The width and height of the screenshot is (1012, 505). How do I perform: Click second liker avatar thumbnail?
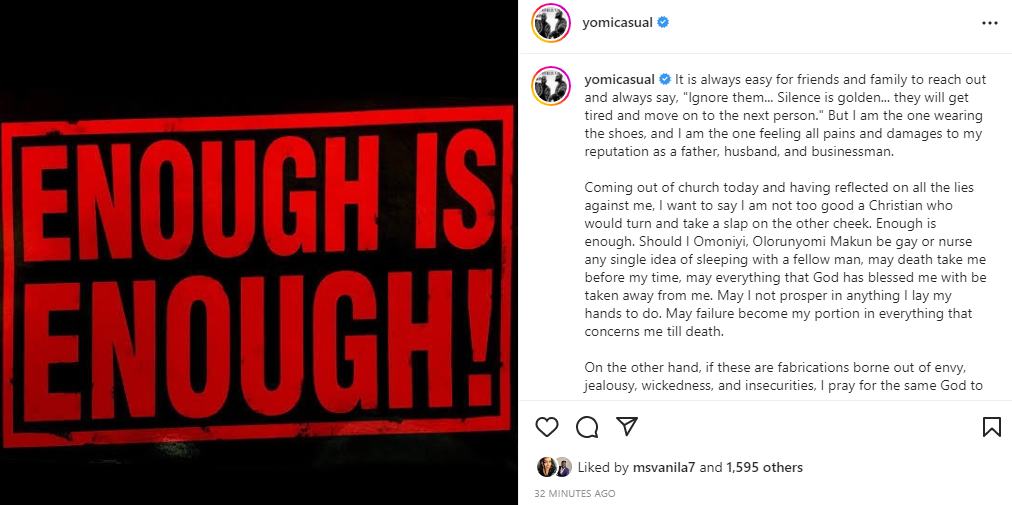tap(563, 467)
